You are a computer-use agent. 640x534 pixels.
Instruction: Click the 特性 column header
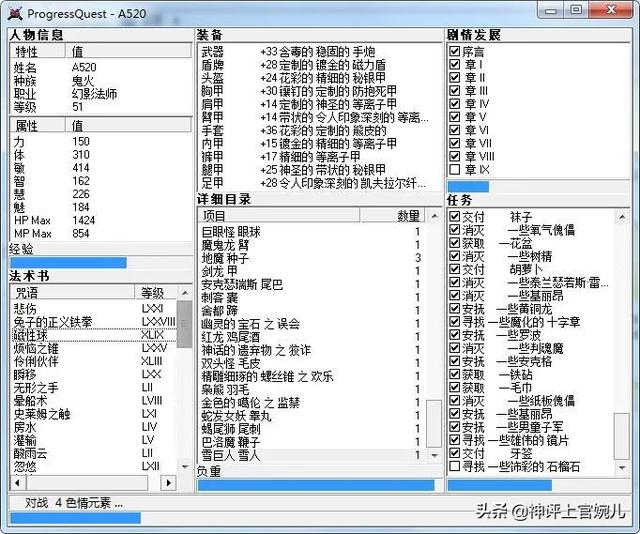38,51
